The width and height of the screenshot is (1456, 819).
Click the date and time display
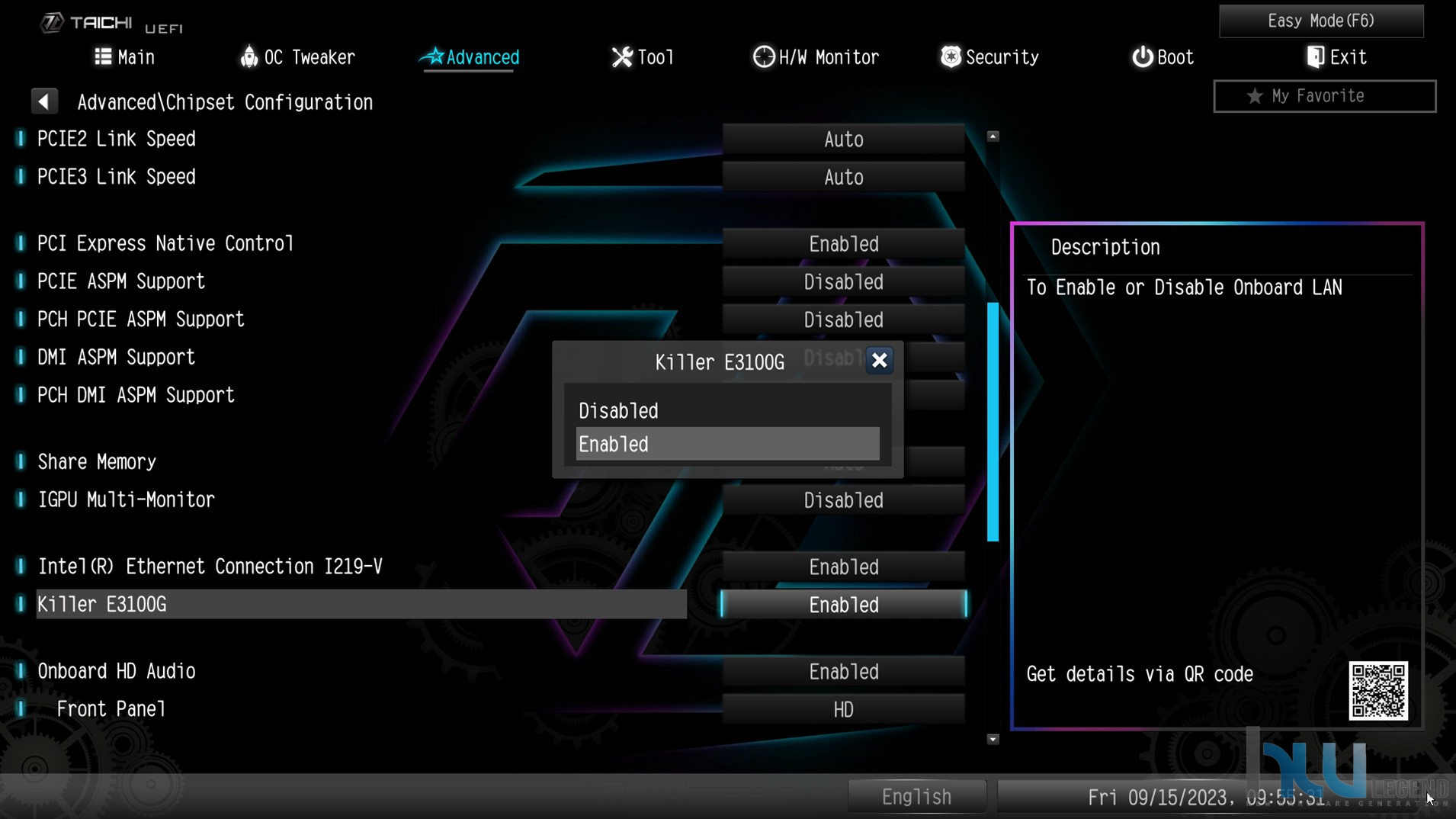click(x=1206, y=798)
